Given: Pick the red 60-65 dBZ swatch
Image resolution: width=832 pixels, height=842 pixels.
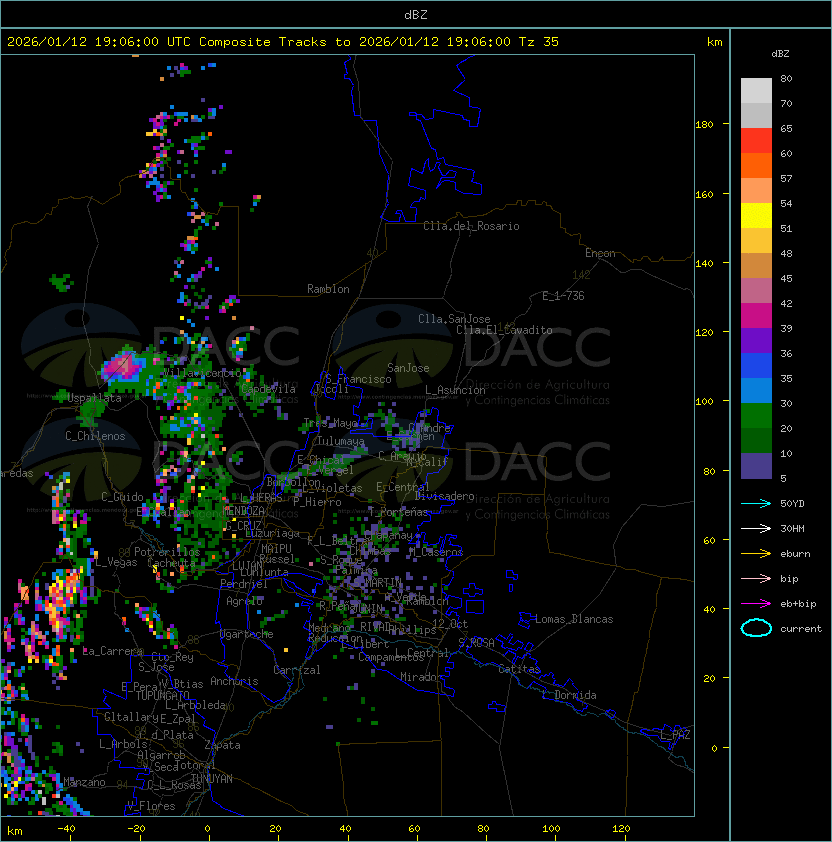Looking at the screenshot, I should click(x=756, y=141).
